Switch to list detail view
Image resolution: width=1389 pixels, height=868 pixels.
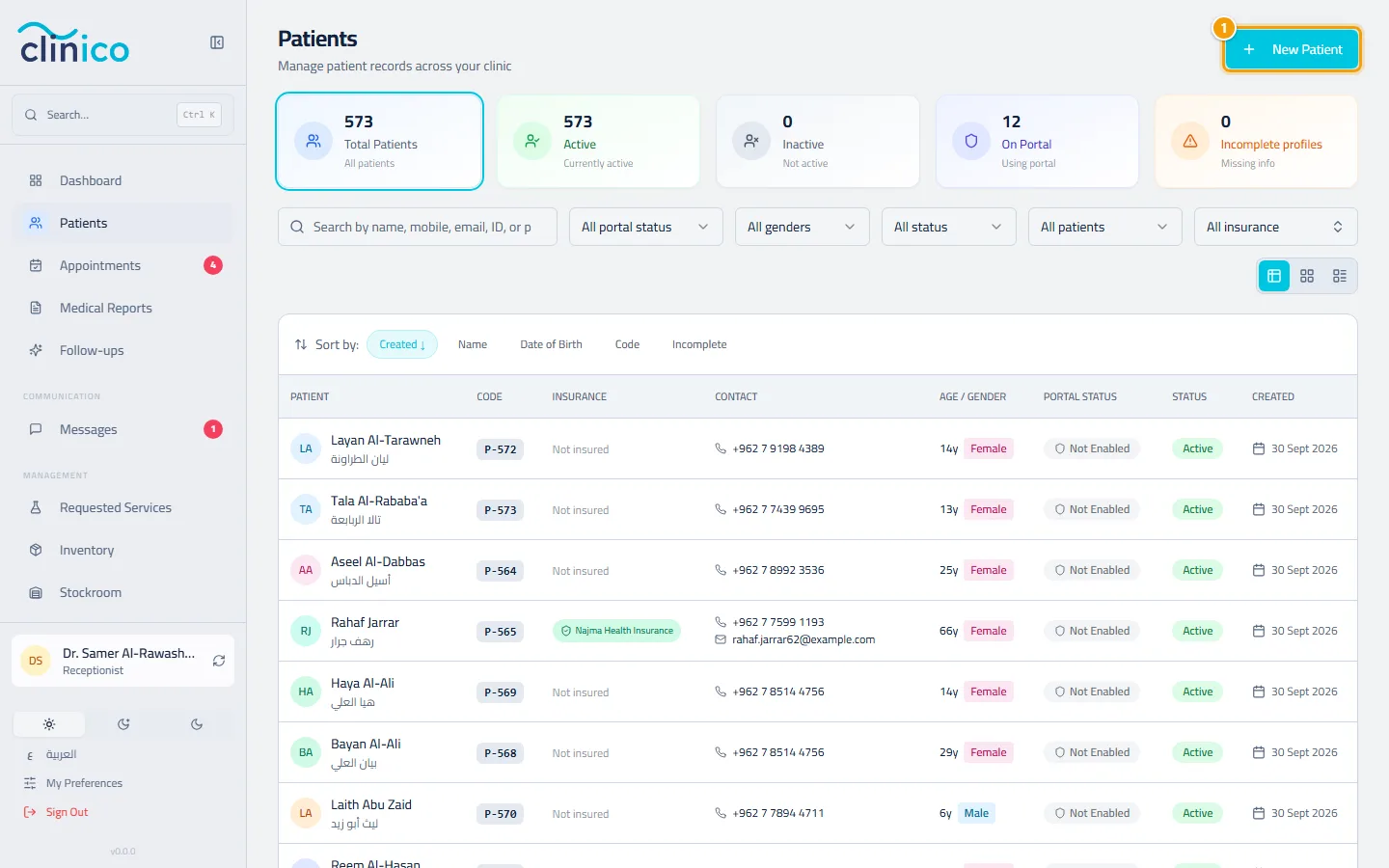click(x=1340, y=276)
